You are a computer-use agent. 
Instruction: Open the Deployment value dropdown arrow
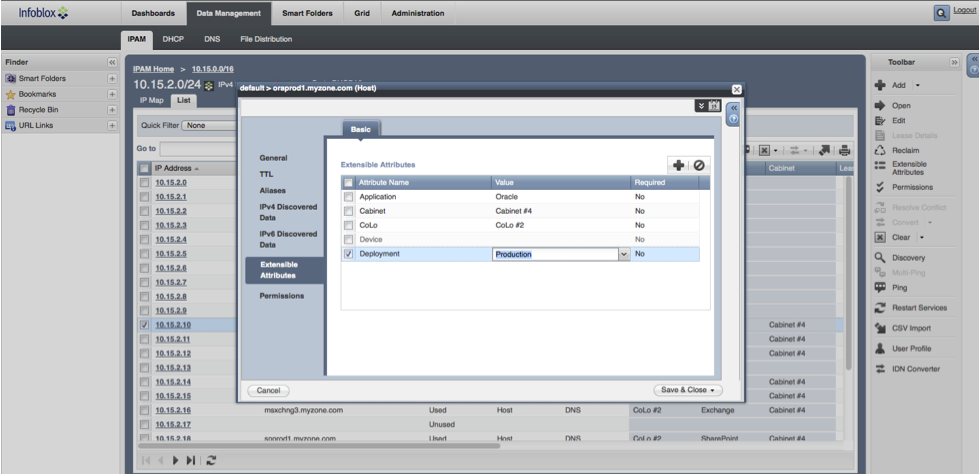click(624, 254)
